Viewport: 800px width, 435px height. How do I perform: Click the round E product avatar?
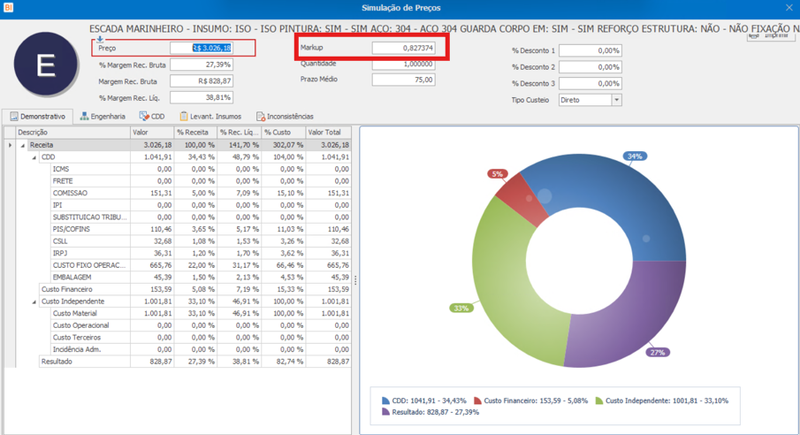point(45,64)
